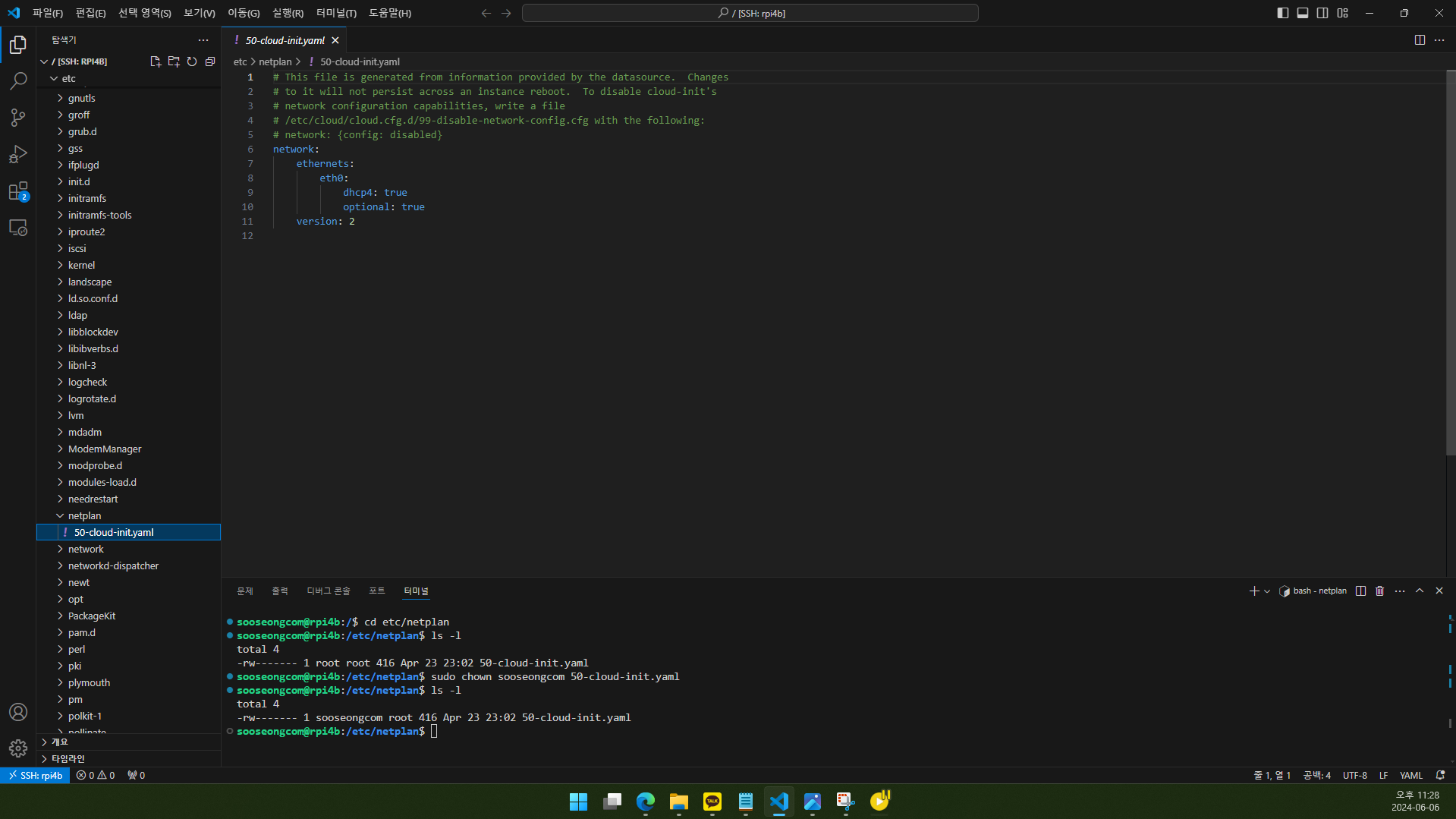Screen dimensions: 1456x819
Task: Split the editor to the right
Action: tap(1420, 39)
